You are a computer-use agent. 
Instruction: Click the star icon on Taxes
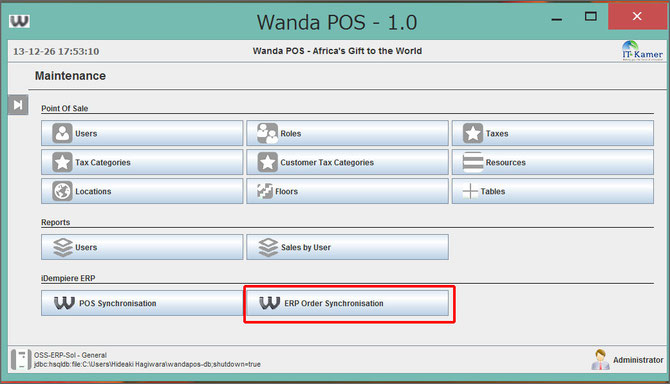[473, 133]
